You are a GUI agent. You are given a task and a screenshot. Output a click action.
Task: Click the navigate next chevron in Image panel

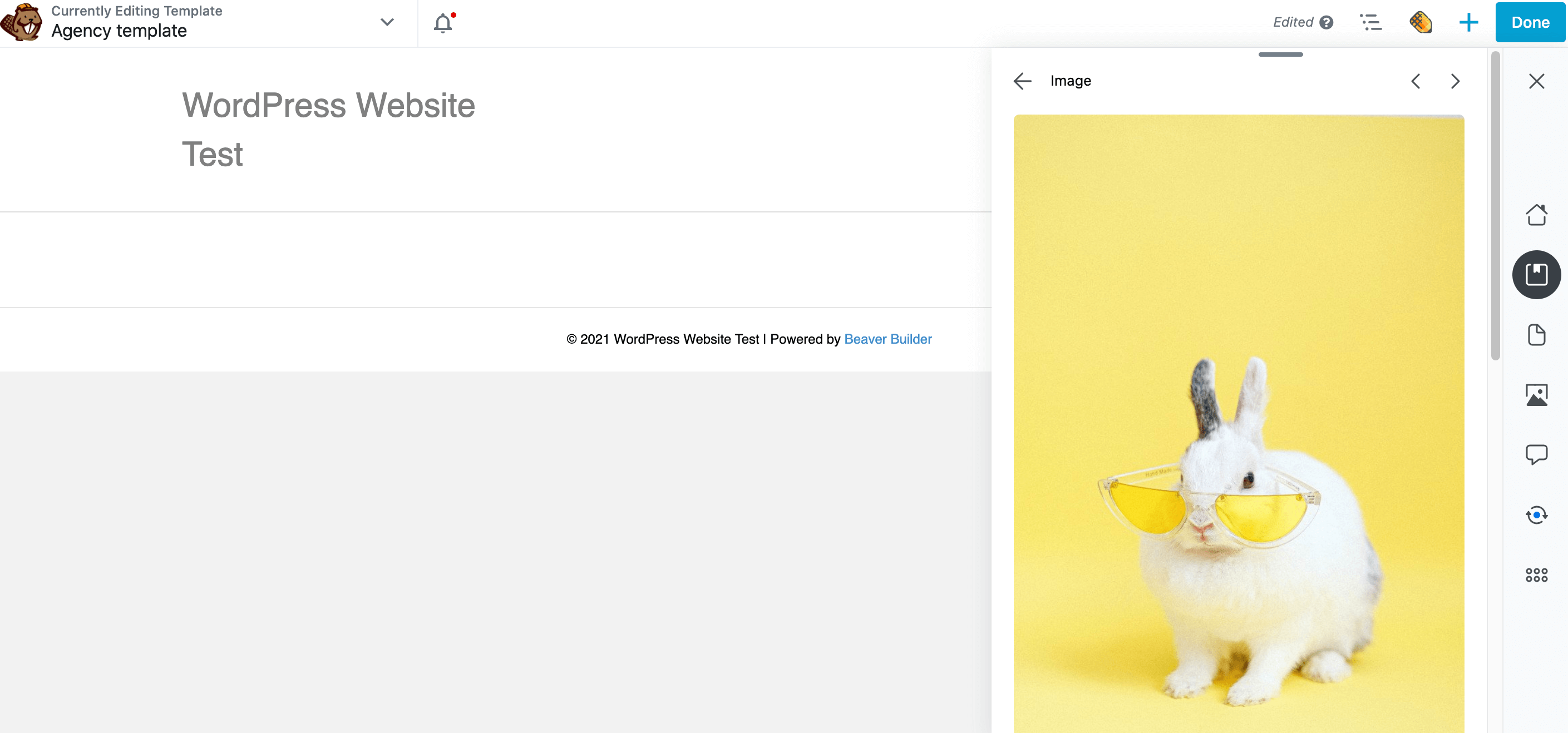click(x=1455, y=81)
